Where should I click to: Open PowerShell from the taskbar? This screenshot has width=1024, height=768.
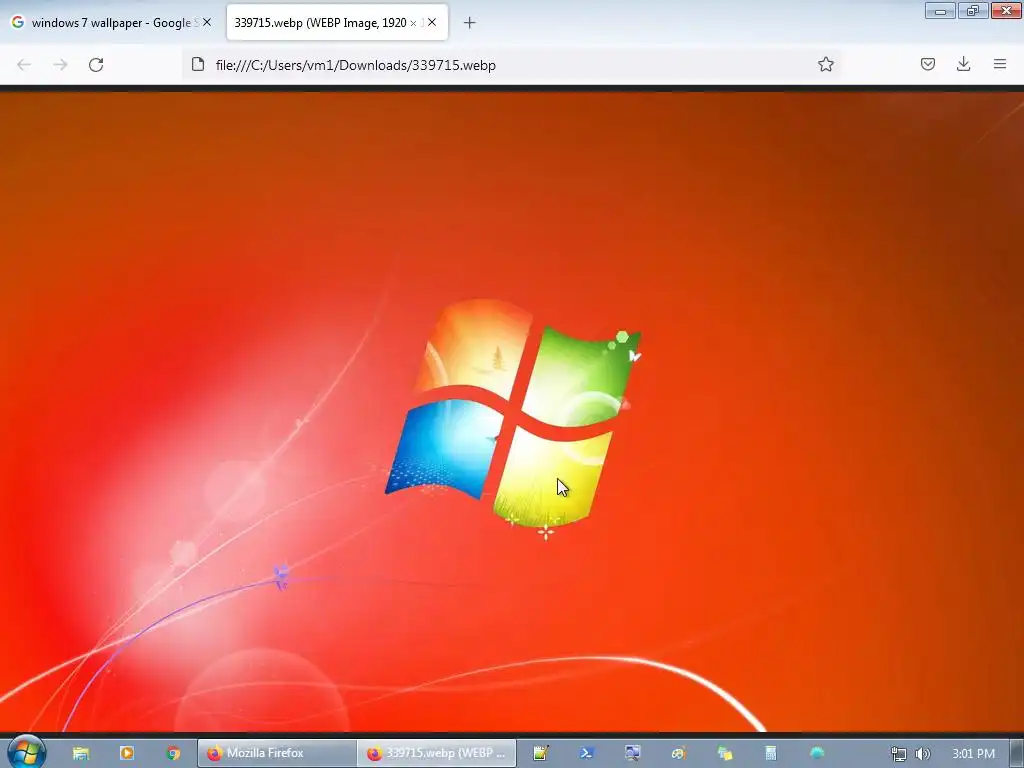(x=586, y=753)
